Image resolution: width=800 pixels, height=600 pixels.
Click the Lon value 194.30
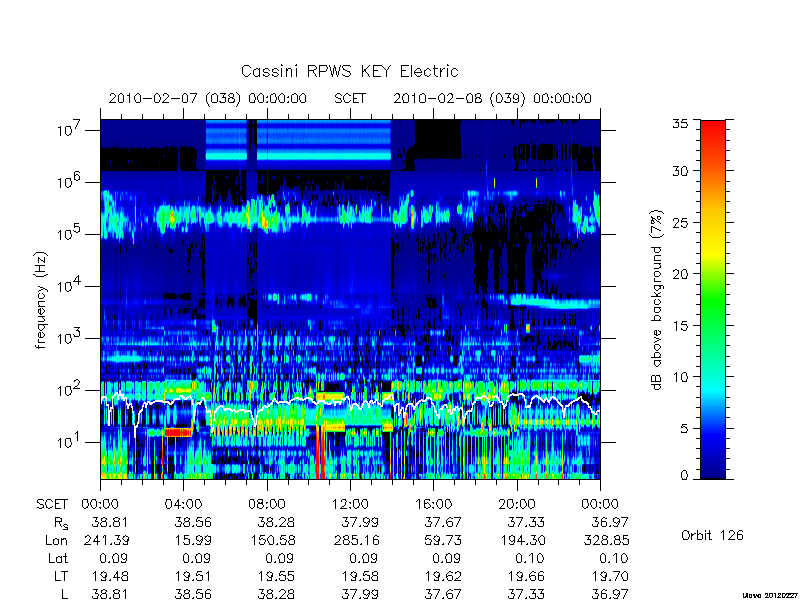point(522,540)
